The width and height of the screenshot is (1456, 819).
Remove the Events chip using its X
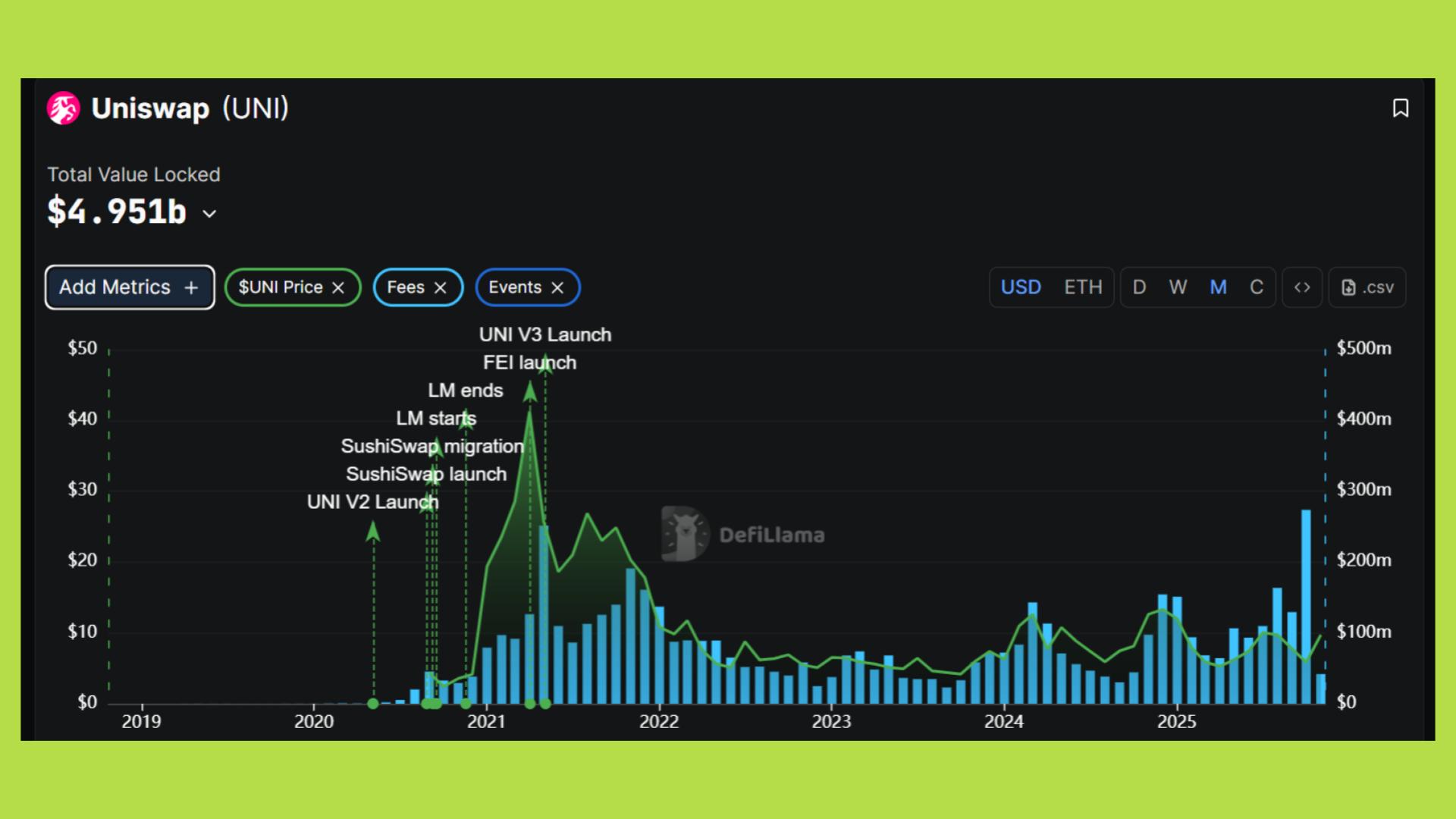point(557,288)
